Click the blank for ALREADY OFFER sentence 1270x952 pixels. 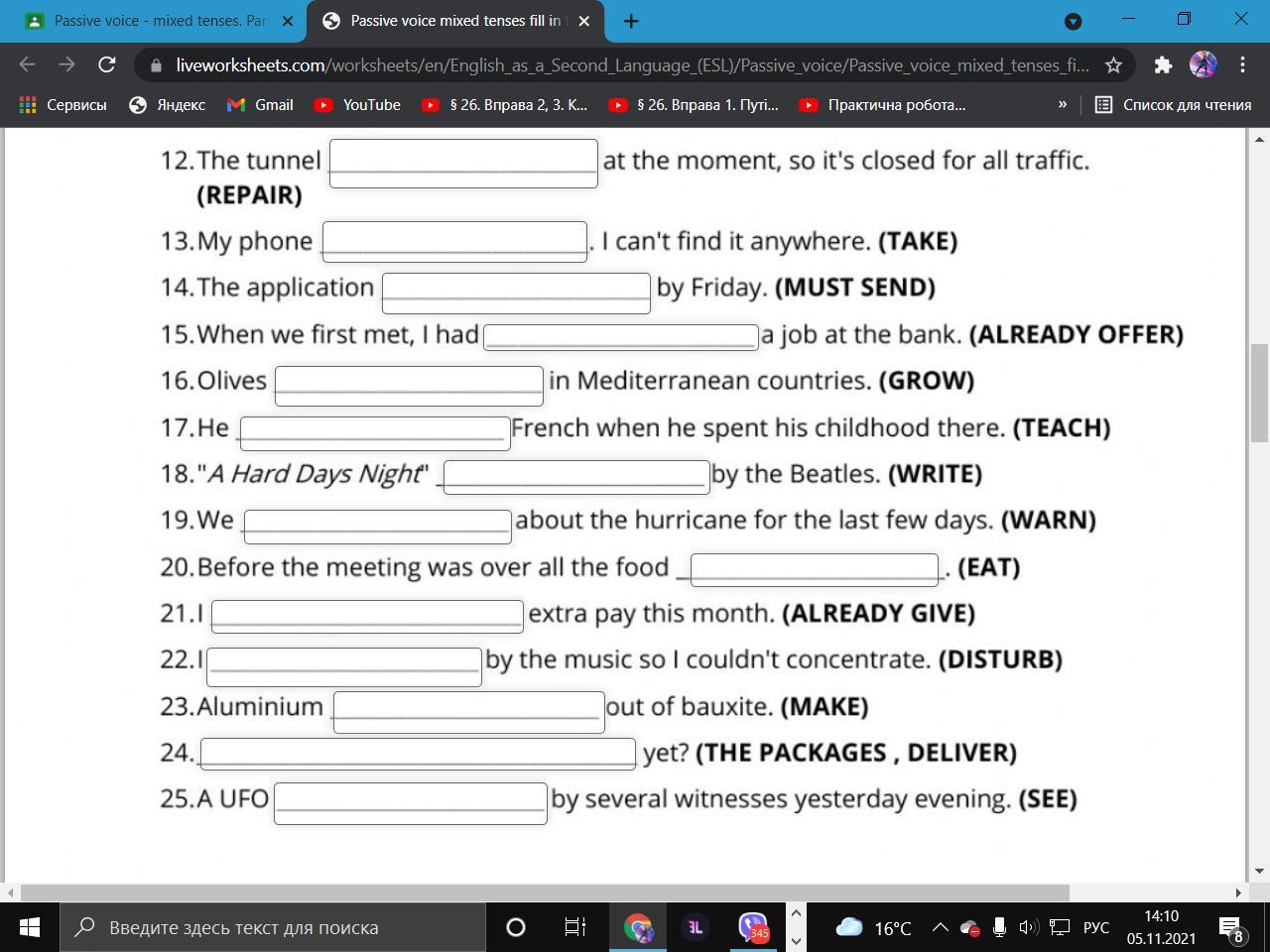[621, 337]
